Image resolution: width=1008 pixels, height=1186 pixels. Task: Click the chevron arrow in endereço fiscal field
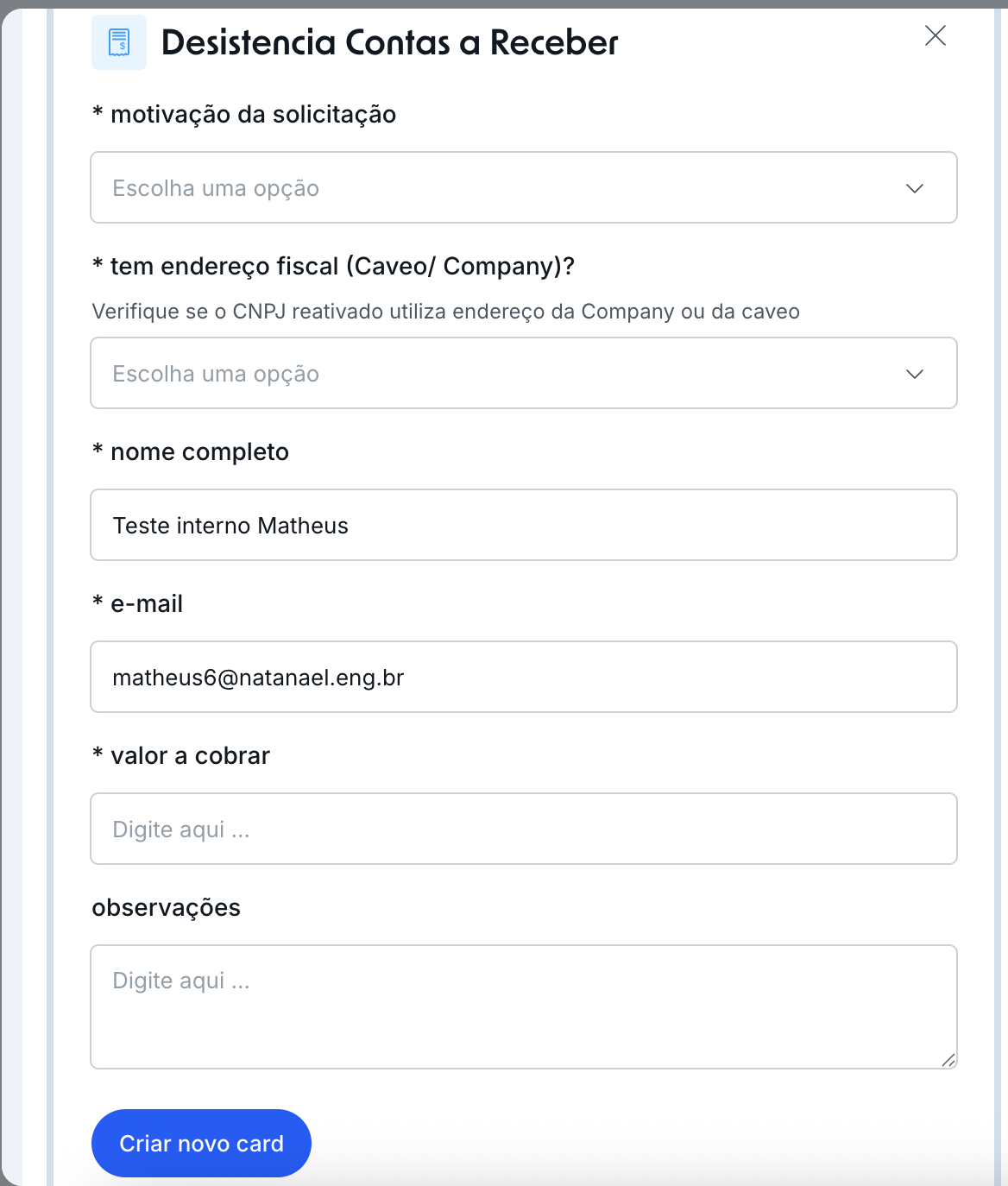coord(915,374)
